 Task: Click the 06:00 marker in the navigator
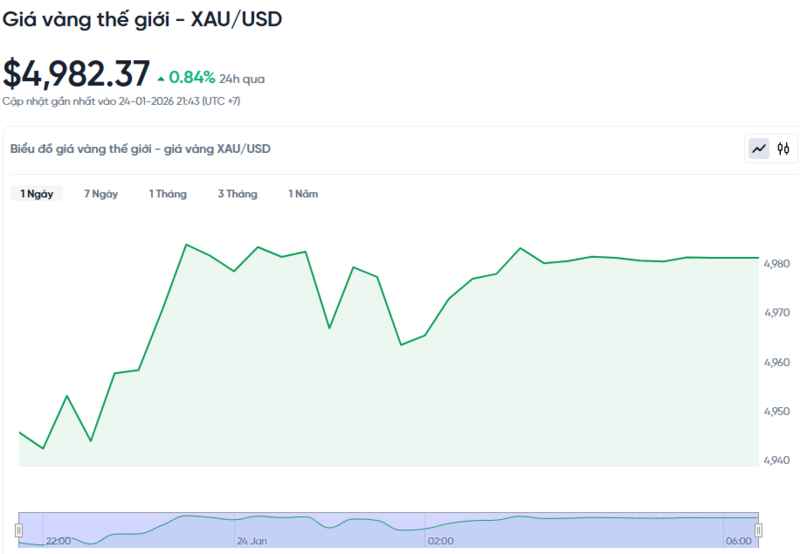coord(738,541)
